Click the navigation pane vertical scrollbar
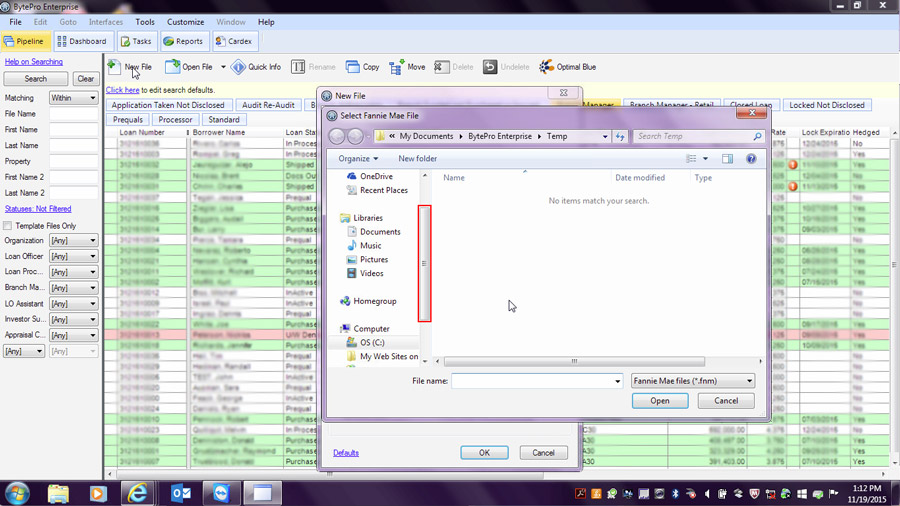This screenshot has width=900, height=506. pyautogui.click(x=425, y=263)
